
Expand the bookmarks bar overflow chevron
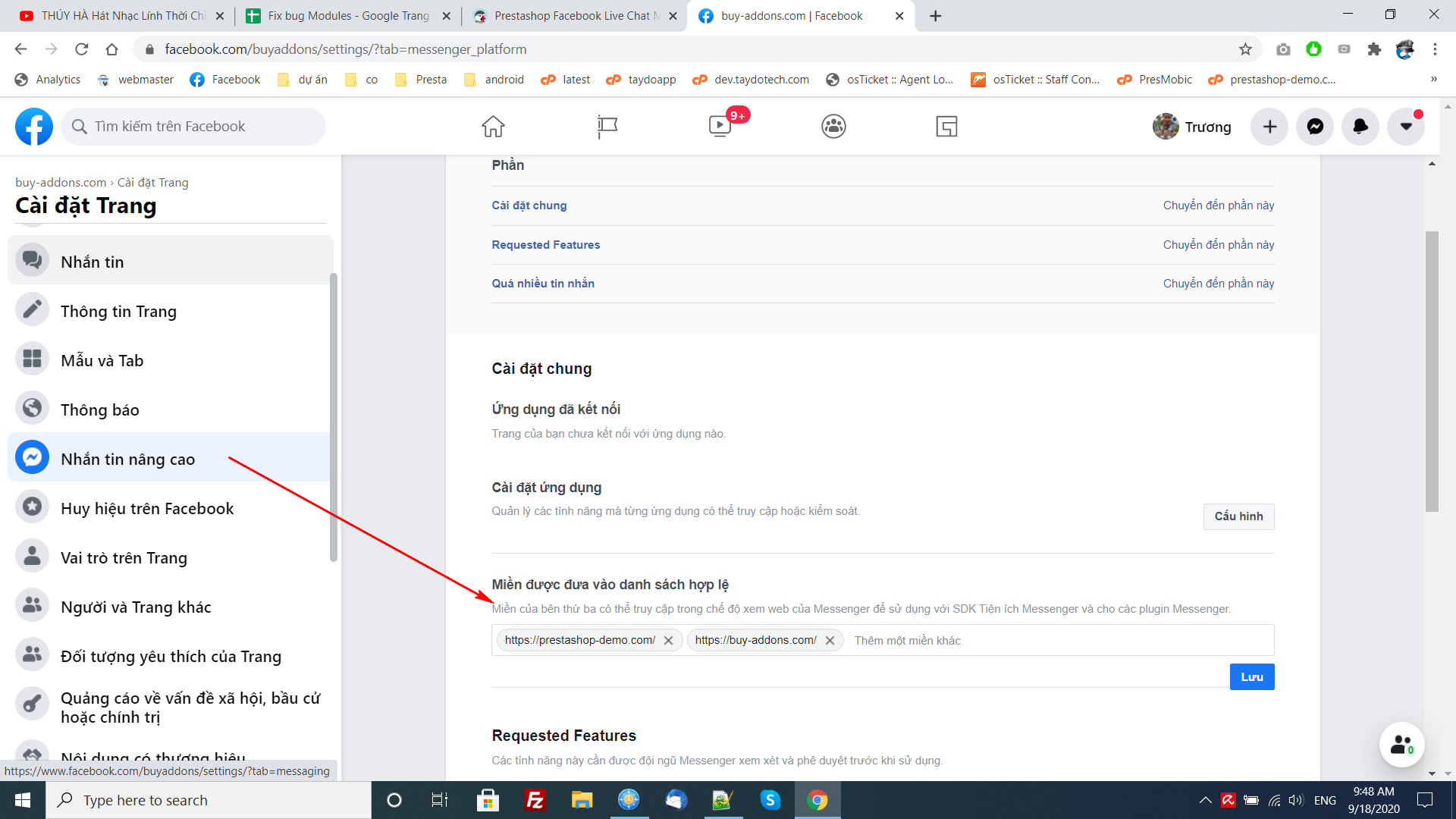1433,79
